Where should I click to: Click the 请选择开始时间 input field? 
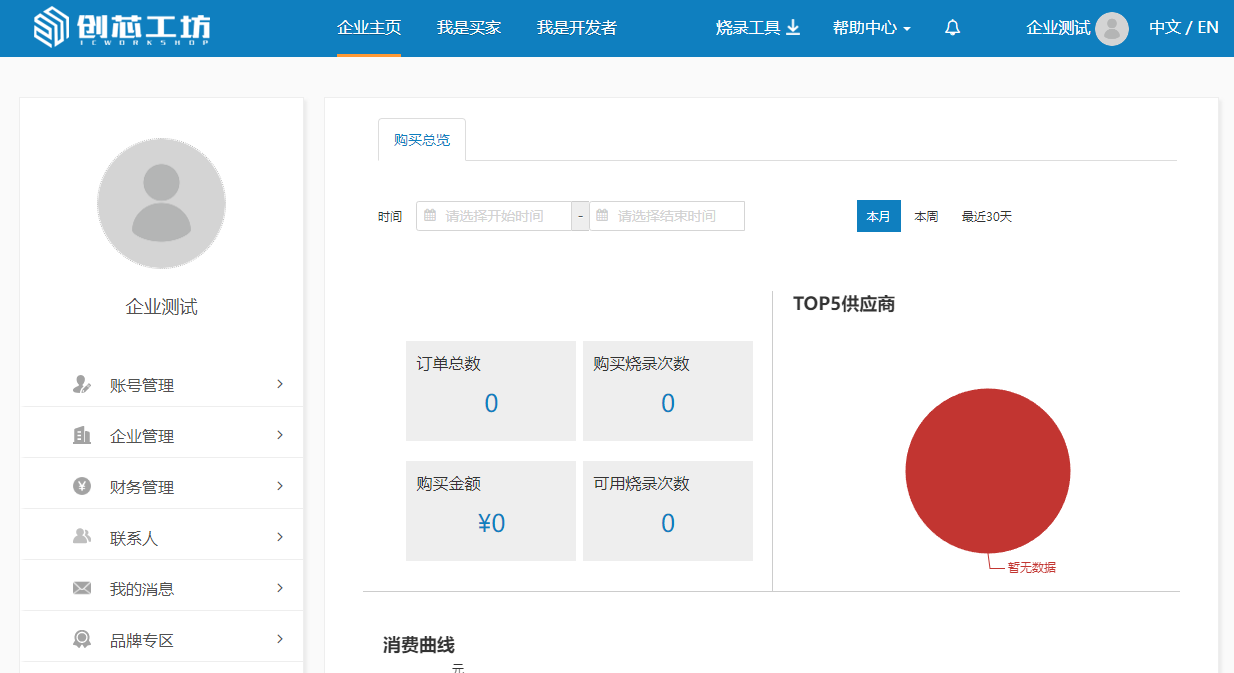(x=494, y=216)
